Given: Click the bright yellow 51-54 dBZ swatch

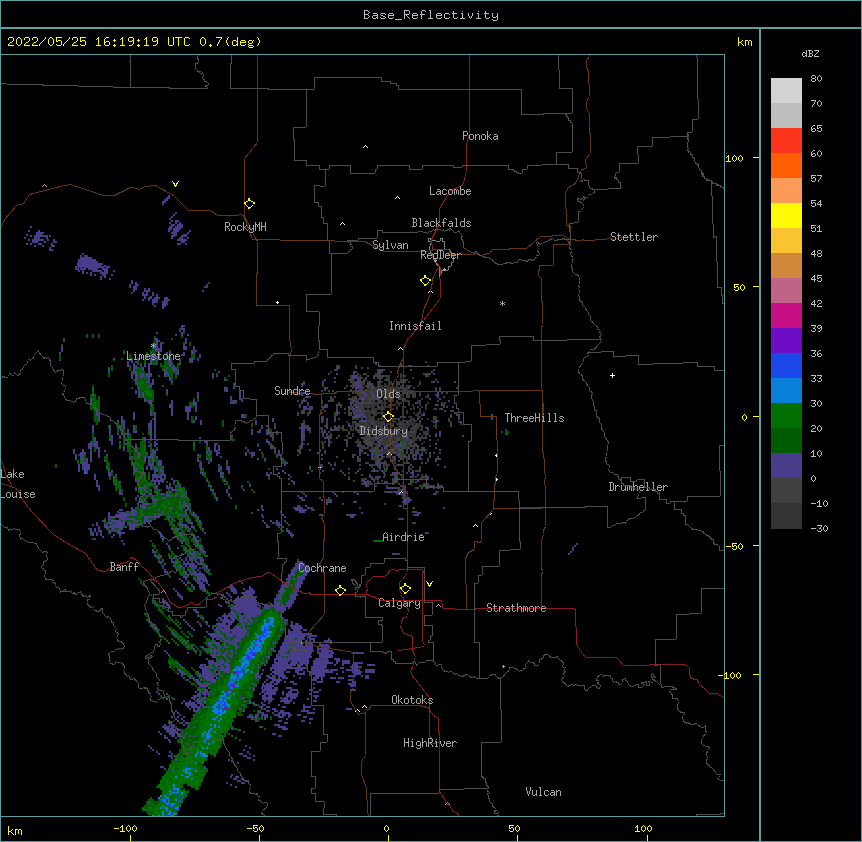Looking at the screenshot, I should pyautogui.click(x=786, y=215).
